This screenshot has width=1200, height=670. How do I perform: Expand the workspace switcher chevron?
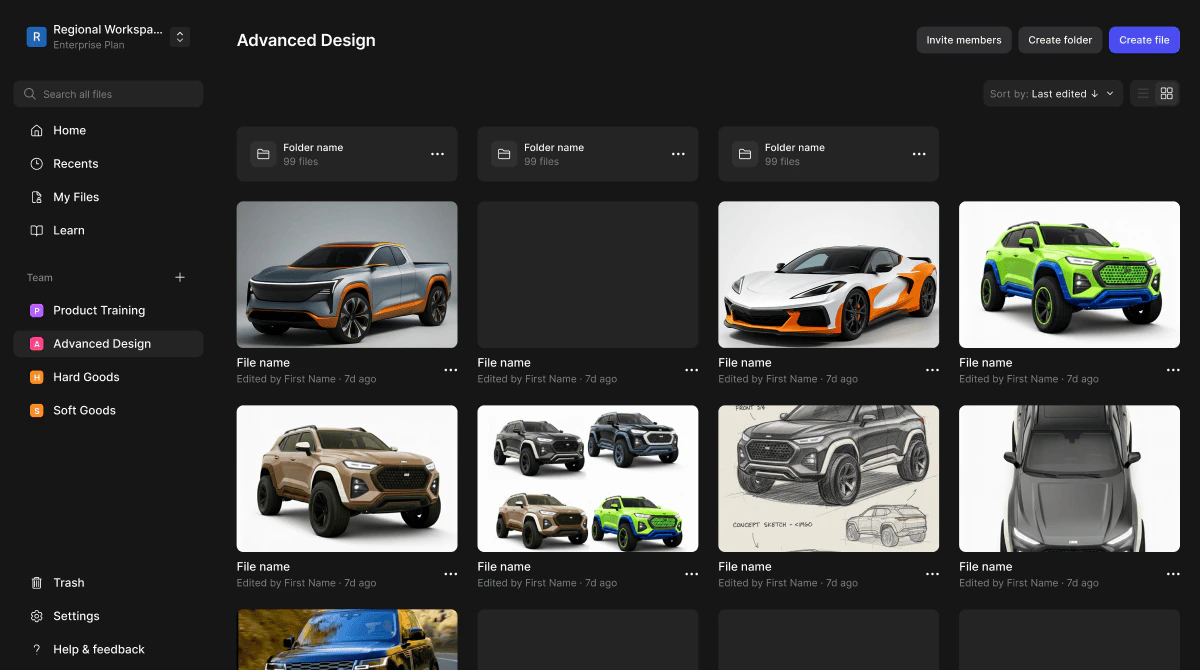point(180,37)
